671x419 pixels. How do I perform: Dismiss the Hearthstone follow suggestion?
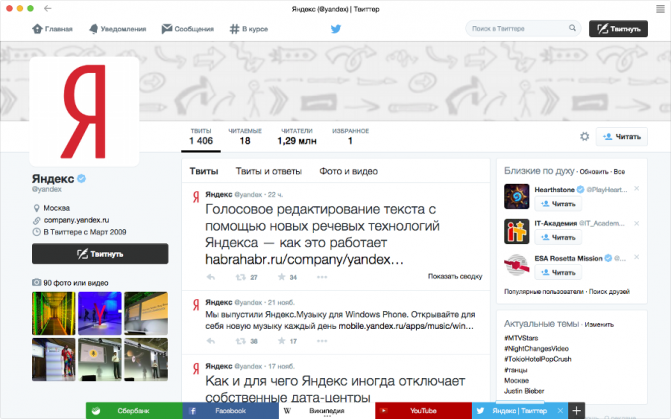pyautogui.click(x=637, y=188)
